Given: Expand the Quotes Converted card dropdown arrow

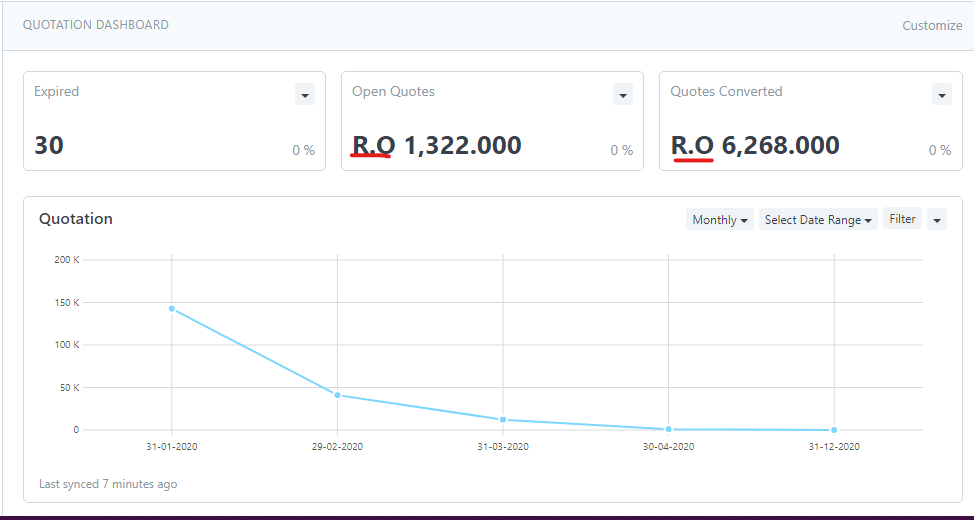Looking at the screenshot, I should pos(942,94).
